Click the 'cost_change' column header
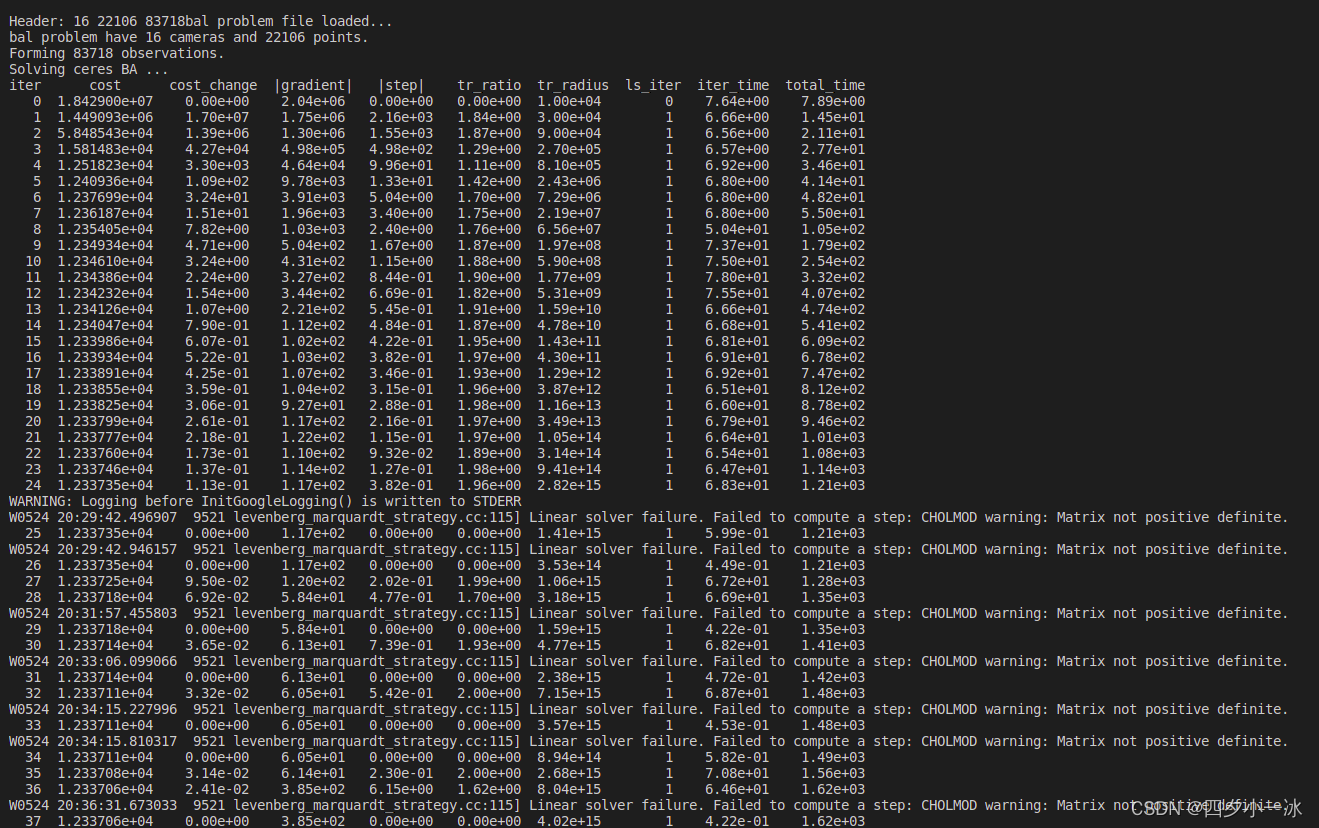The image size is (1319, 828). click(213, 85)
